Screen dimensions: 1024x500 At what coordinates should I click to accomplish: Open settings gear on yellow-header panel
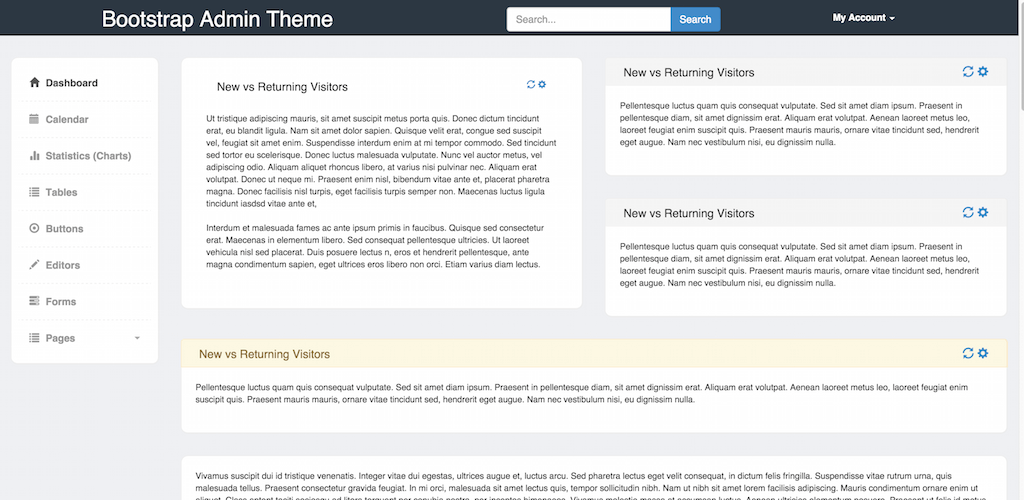click(x=983, y=353)
